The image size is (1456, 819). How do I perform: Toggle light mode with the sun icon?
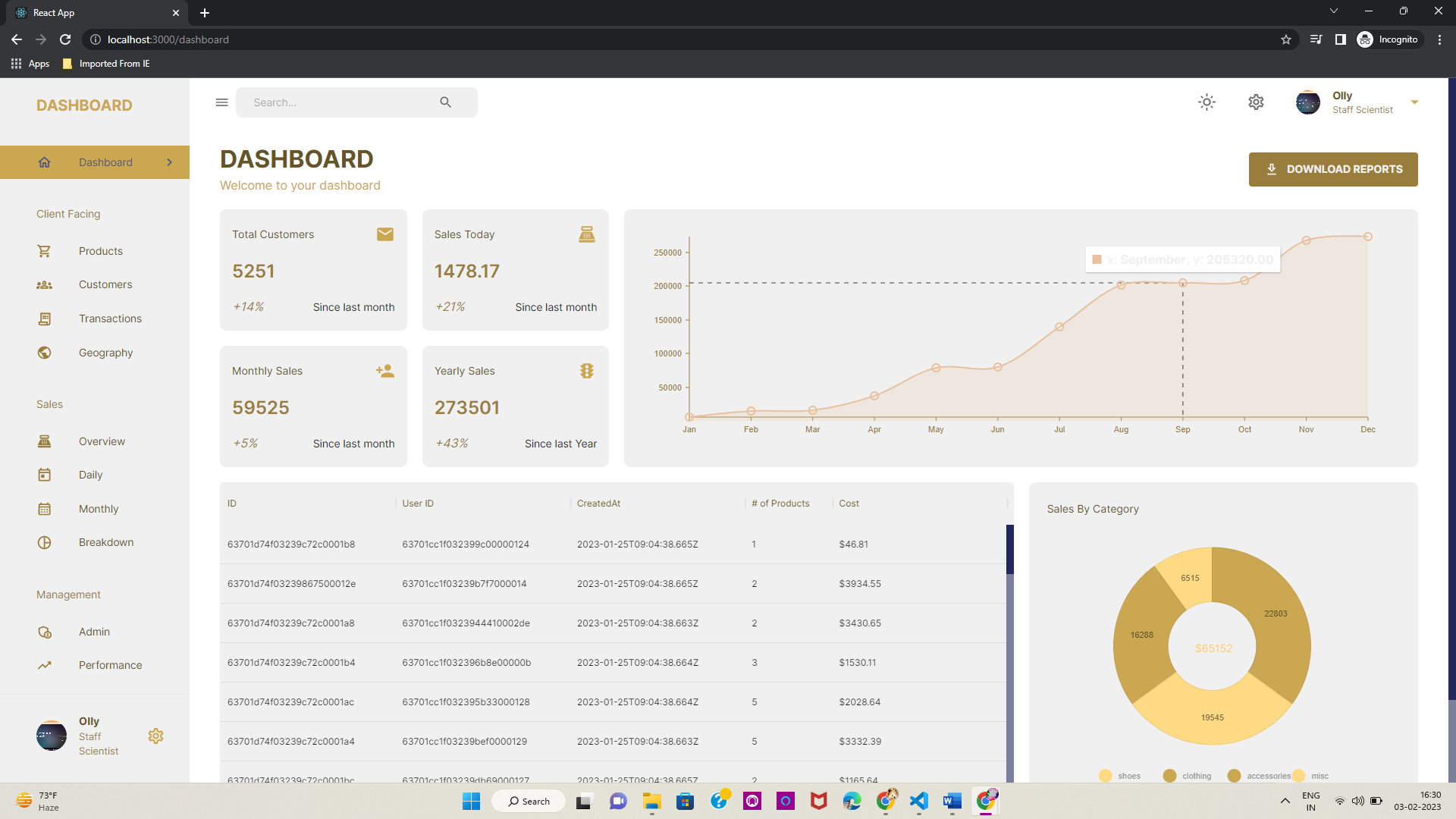[x=1207, y=102]
